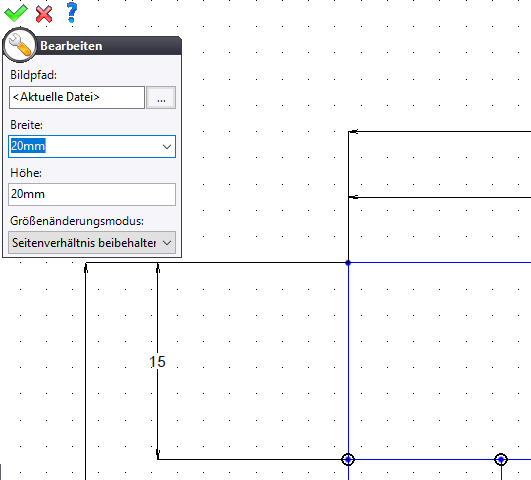Expand the Größenänderungsmodus dropdown

(x=92, y=243)
